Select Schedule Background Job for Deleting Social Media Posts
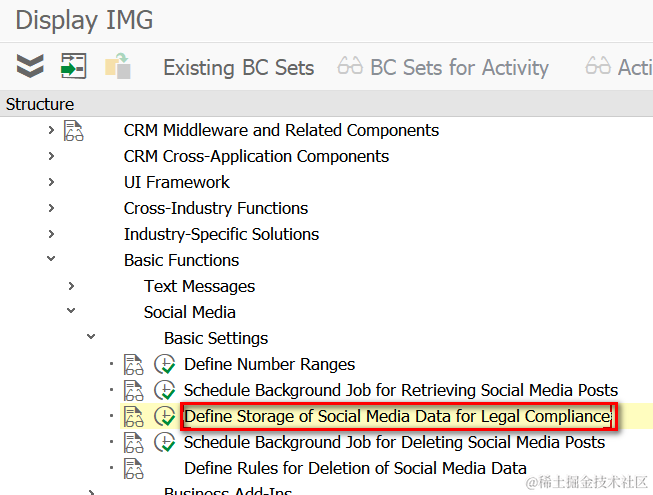Screen dimensions: 653x495 (x=394, y=443)
